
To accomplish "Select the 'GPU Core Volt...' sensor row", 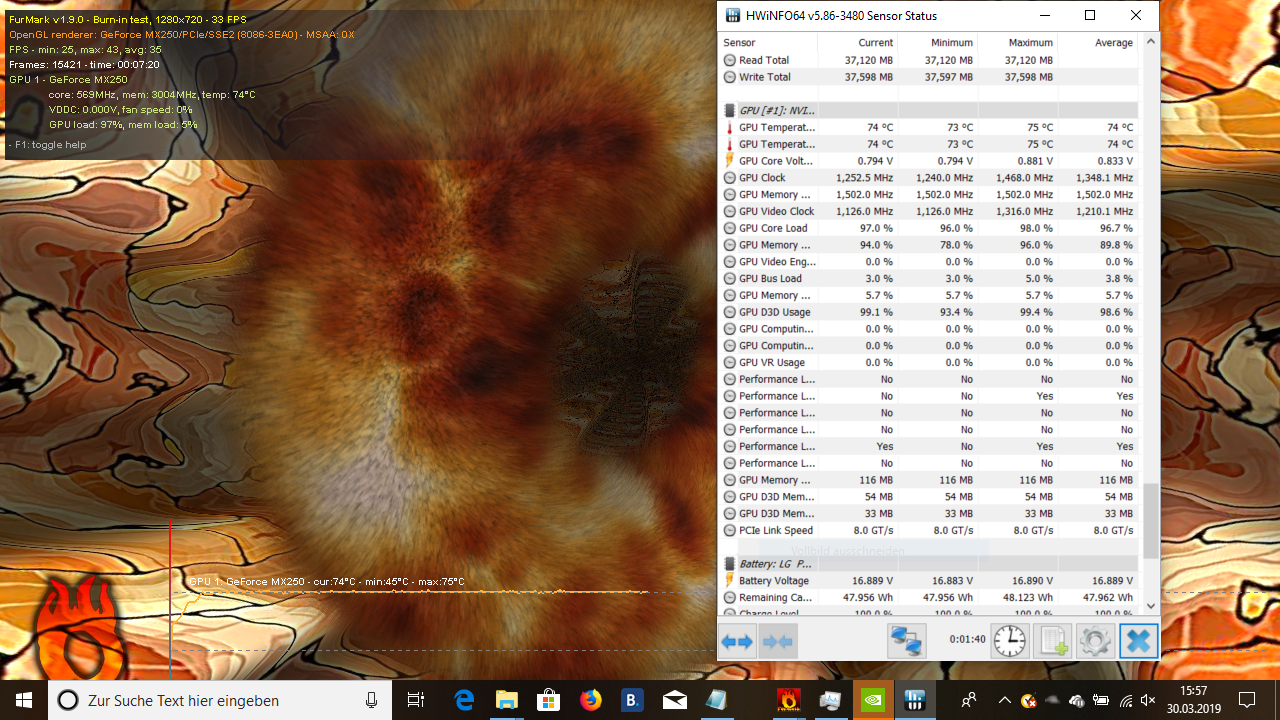I will tap(929, 161).
